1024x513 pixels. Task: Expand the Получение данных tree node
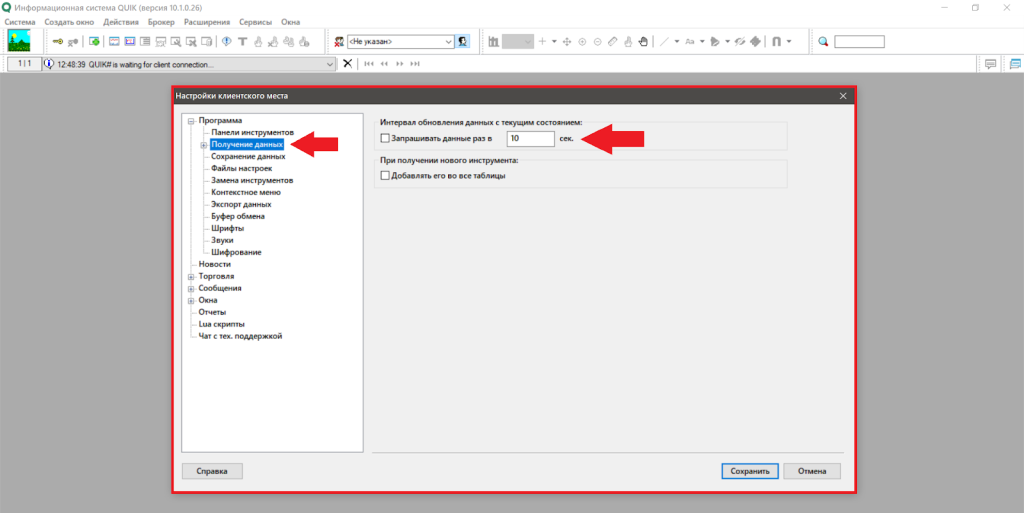coord(204,145)
